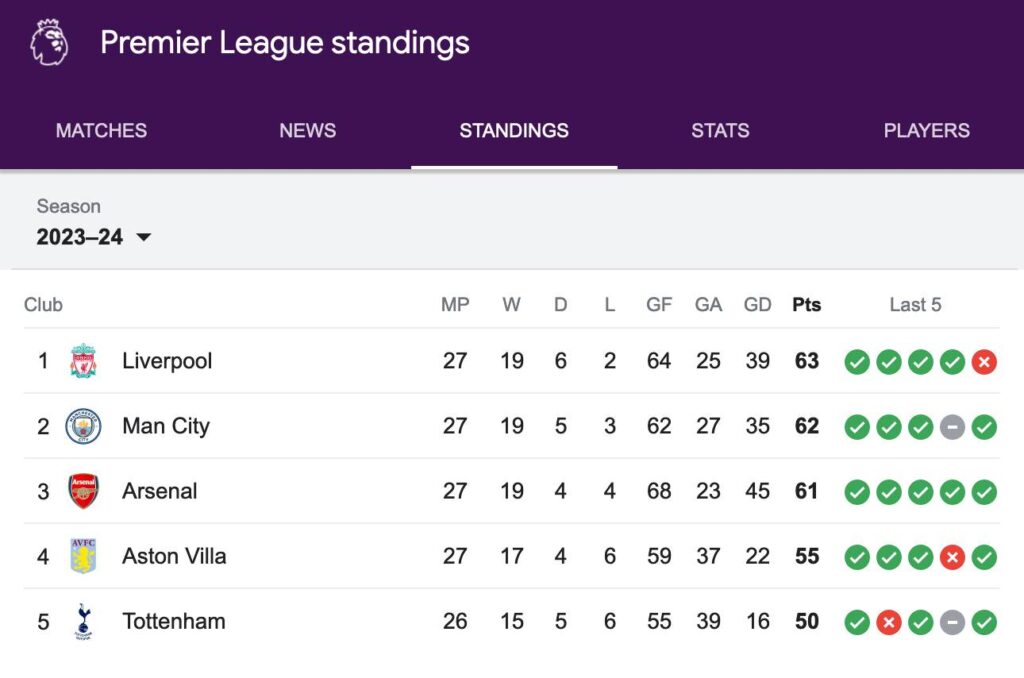Click Tottenham's grey draw icon in Last 5
The height and width of the screenshot is (678, 1024).
click(952, 622)
